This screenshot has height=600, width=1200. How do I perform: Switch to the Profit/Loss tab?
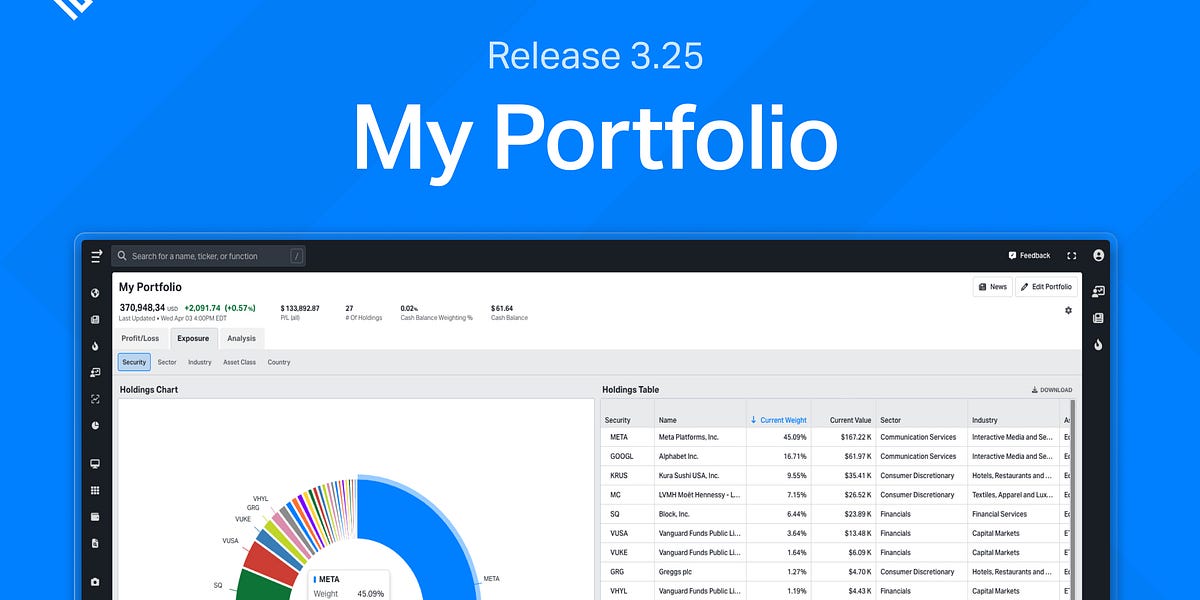click(x=141, y=338)
